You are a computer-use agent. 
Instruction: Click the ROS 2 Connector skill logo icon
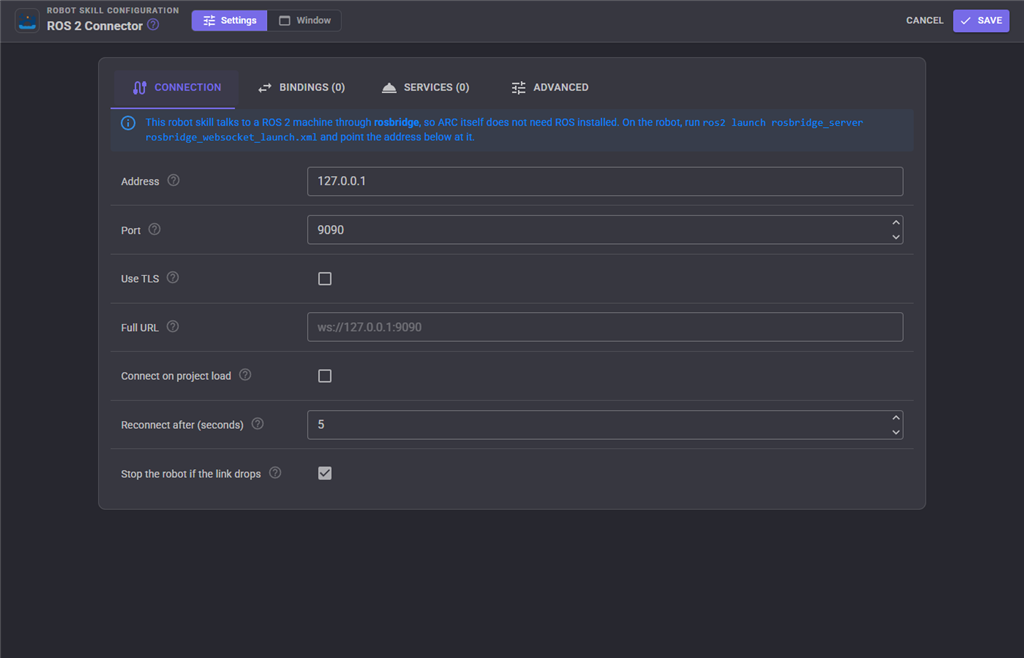click(27, 20)
